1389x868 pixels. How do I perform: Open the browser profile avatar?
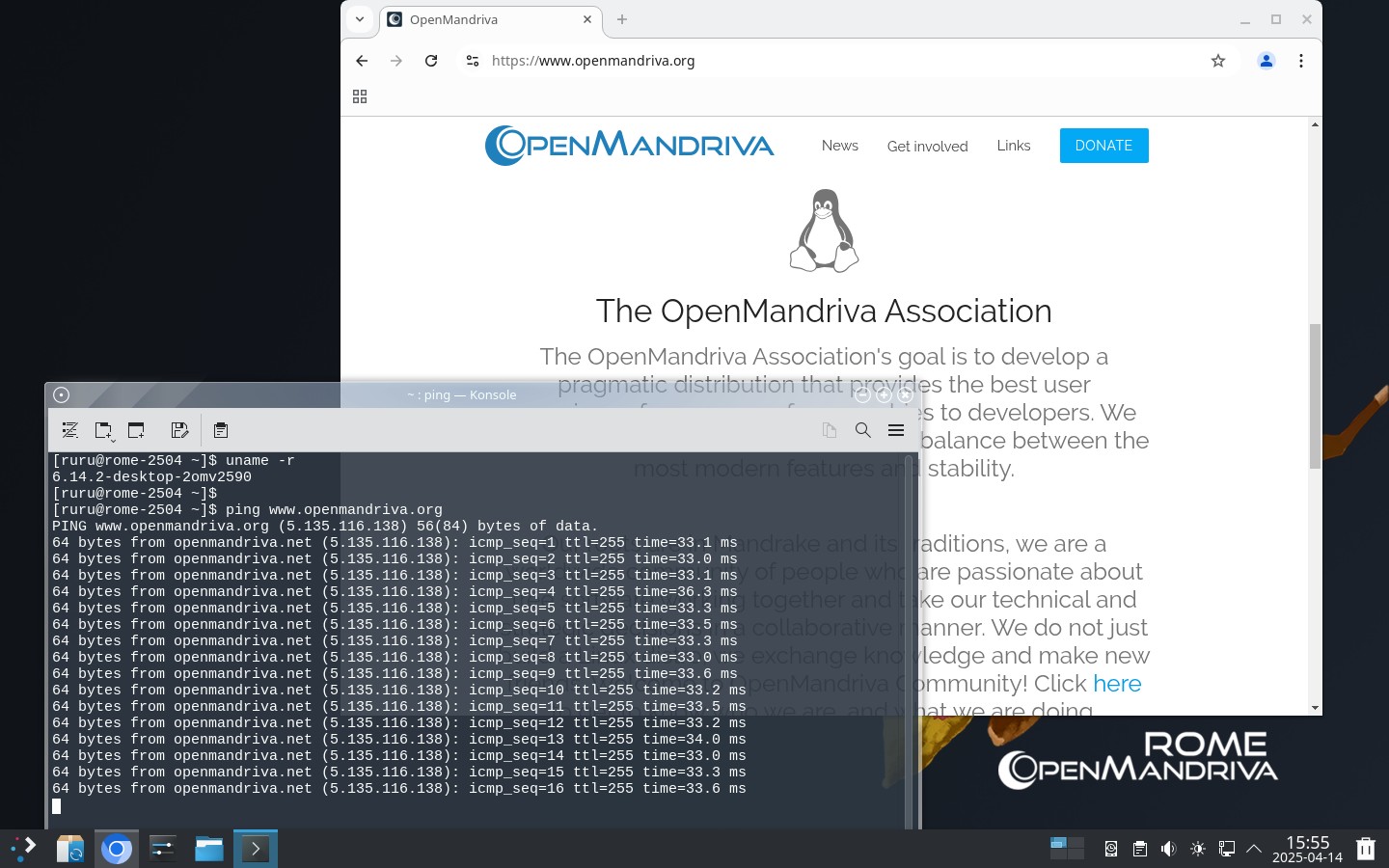1266,61
